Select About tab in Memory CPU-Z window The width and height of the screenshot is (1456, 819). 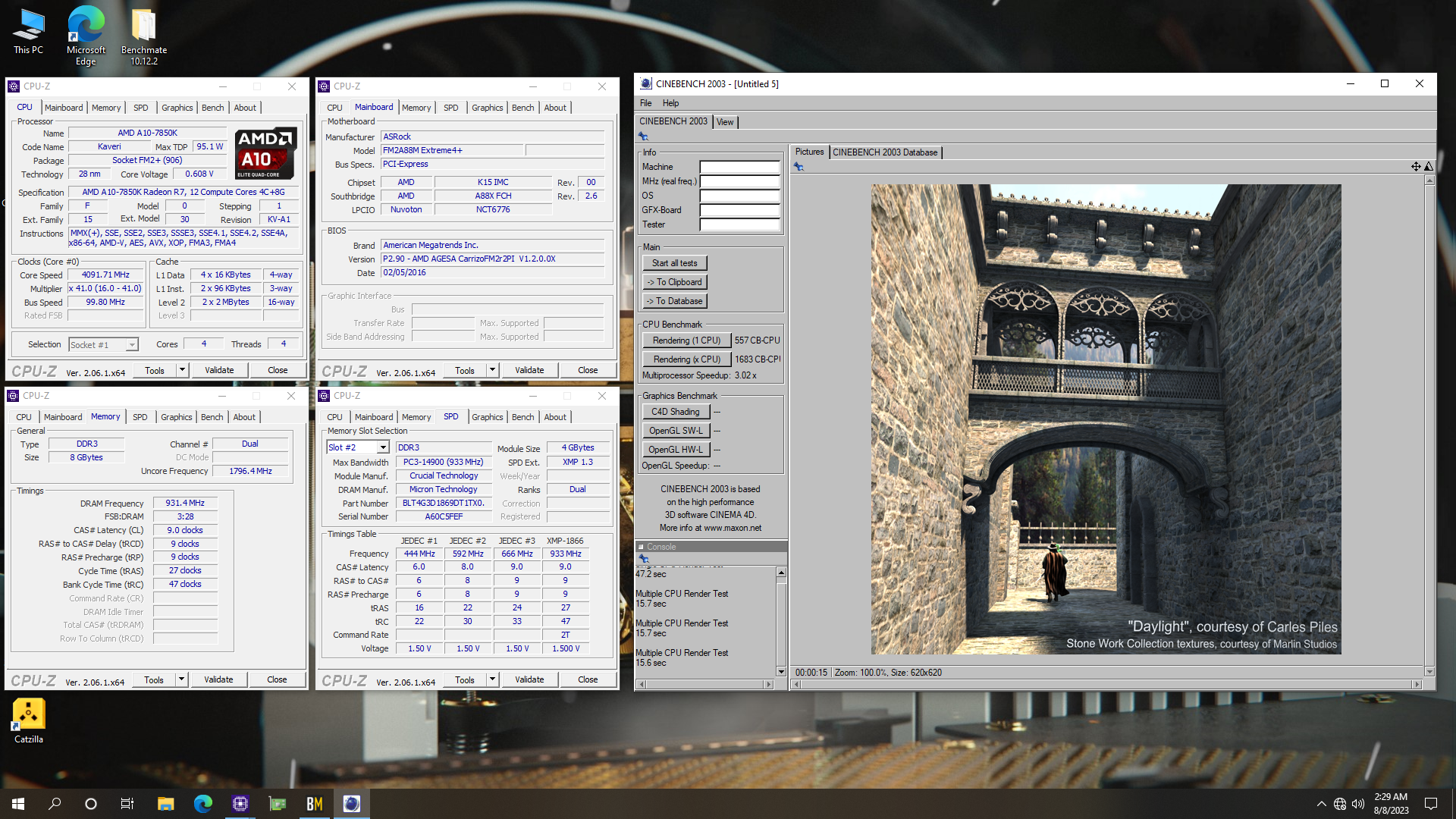(x=244, y=417)
